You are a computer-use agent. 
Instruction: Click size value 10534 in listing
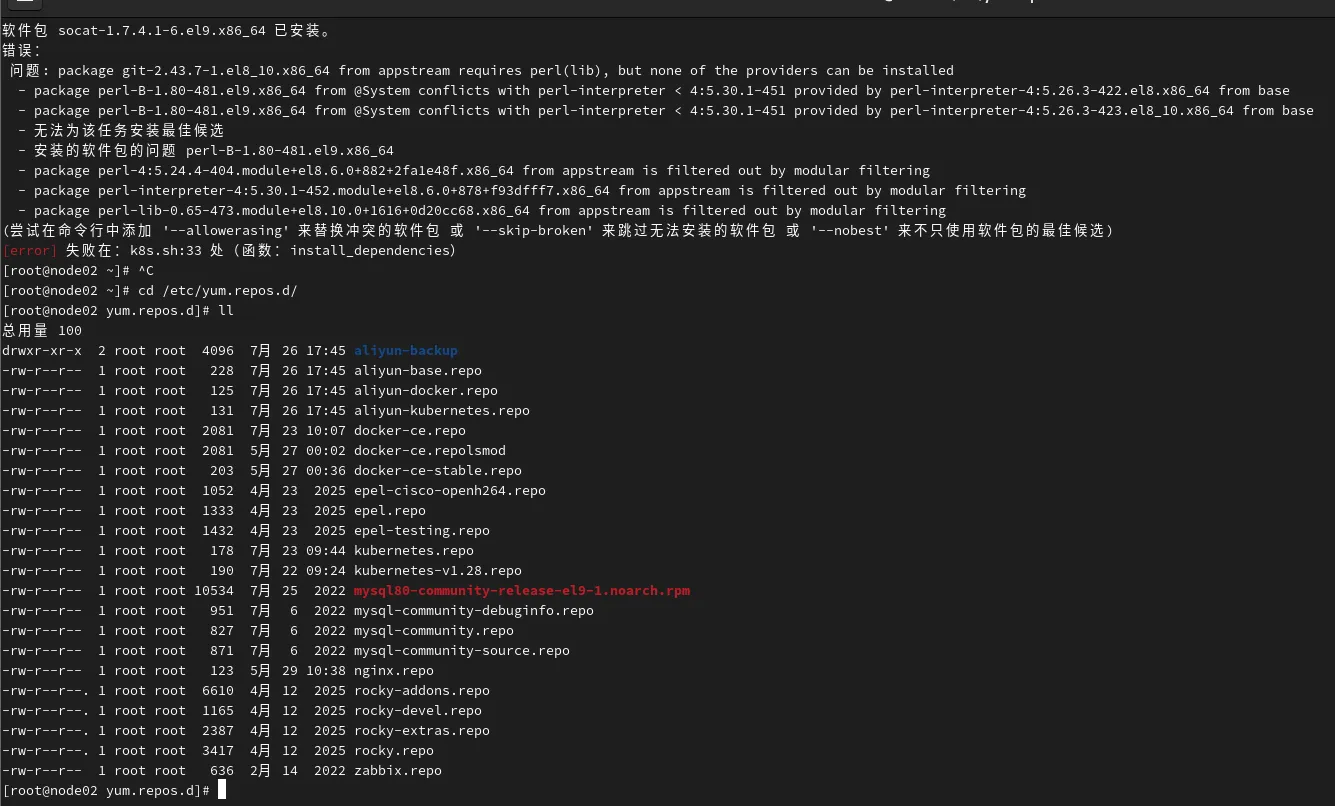[214, 590]
